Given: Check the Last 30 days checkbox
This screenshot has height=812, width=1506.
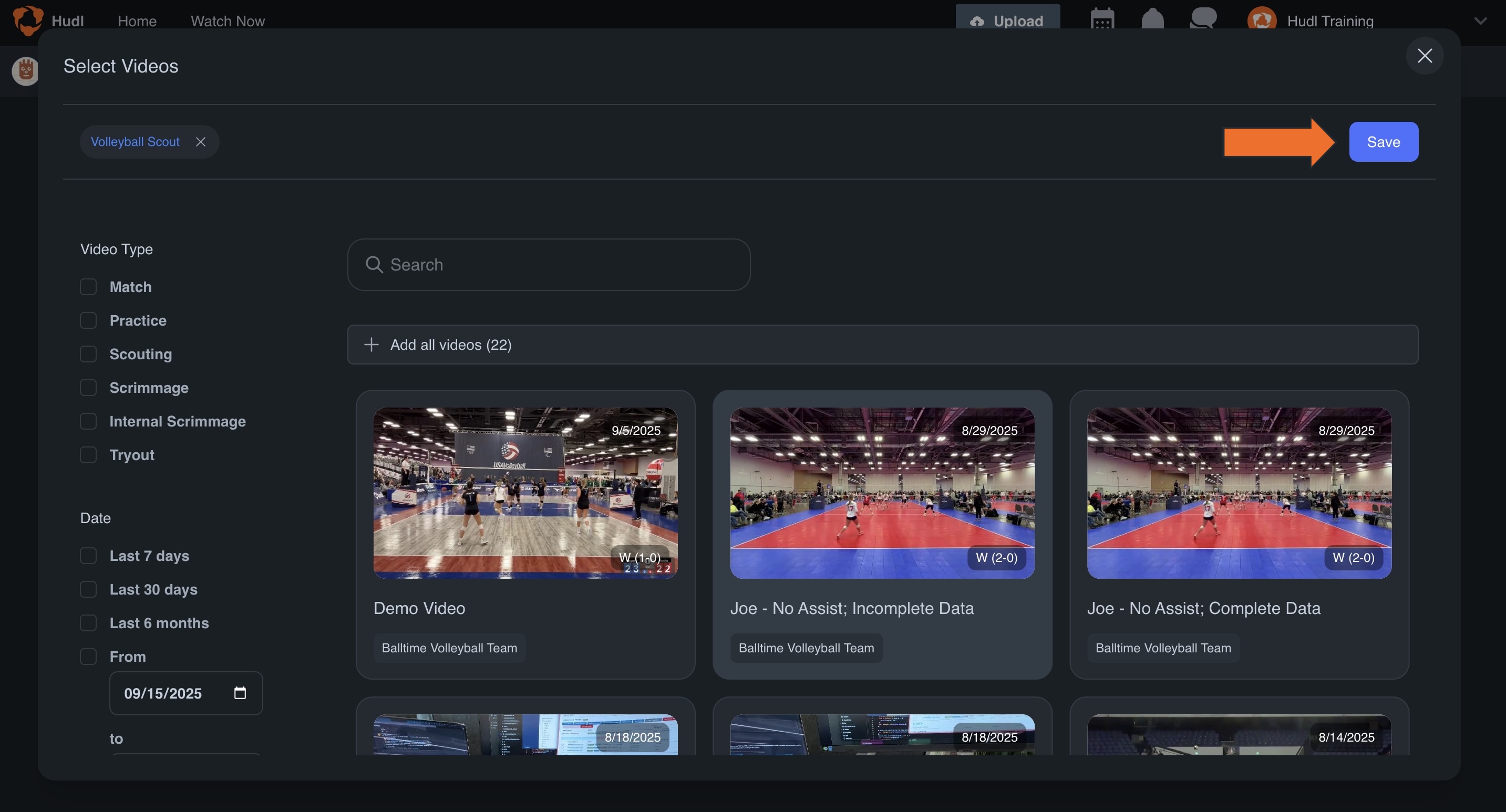Looking at the screenshot, I should pyautogui.click(x=88, y=589).
